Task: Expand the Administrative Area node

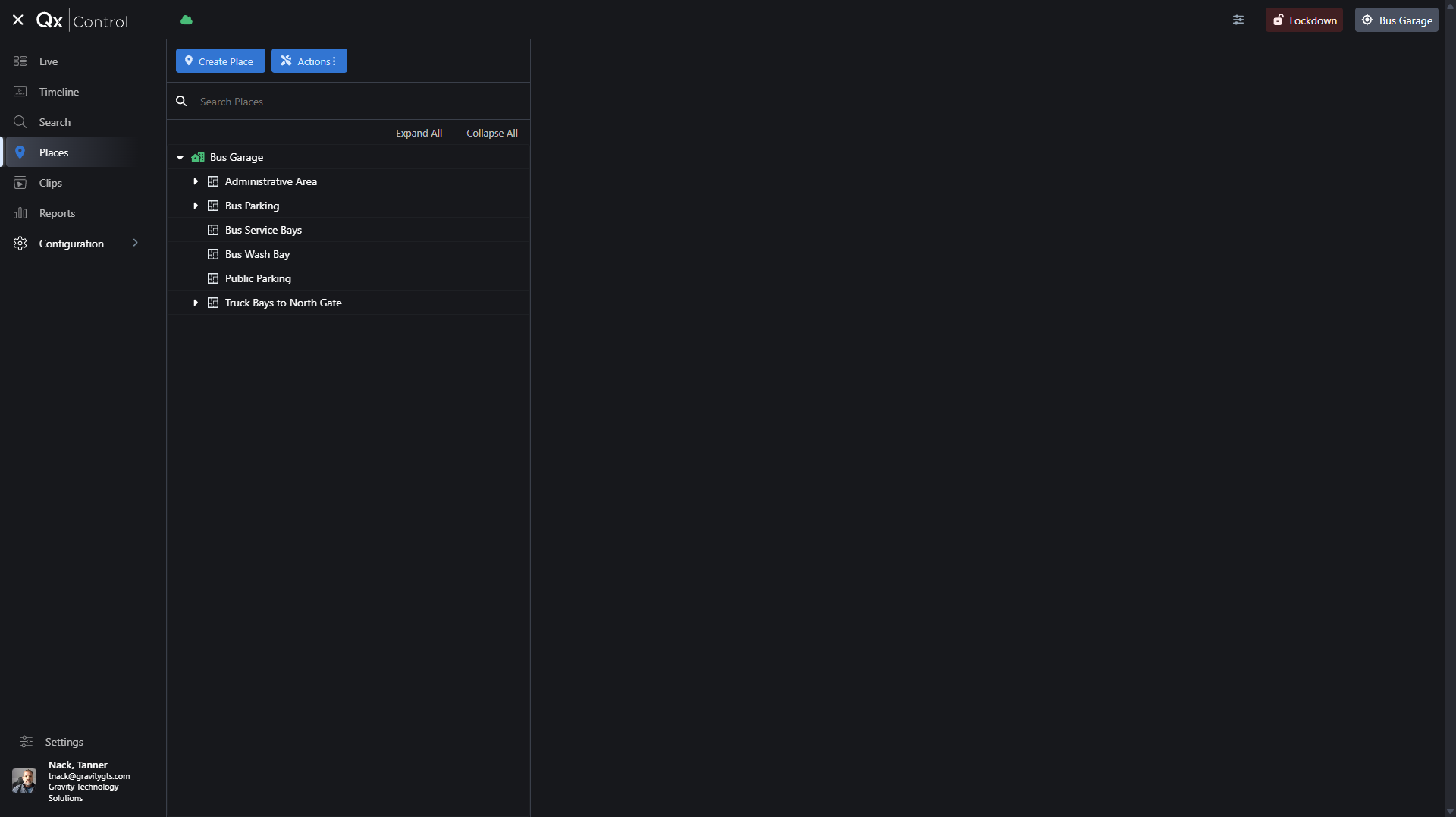Action: (x=196, y=182)
